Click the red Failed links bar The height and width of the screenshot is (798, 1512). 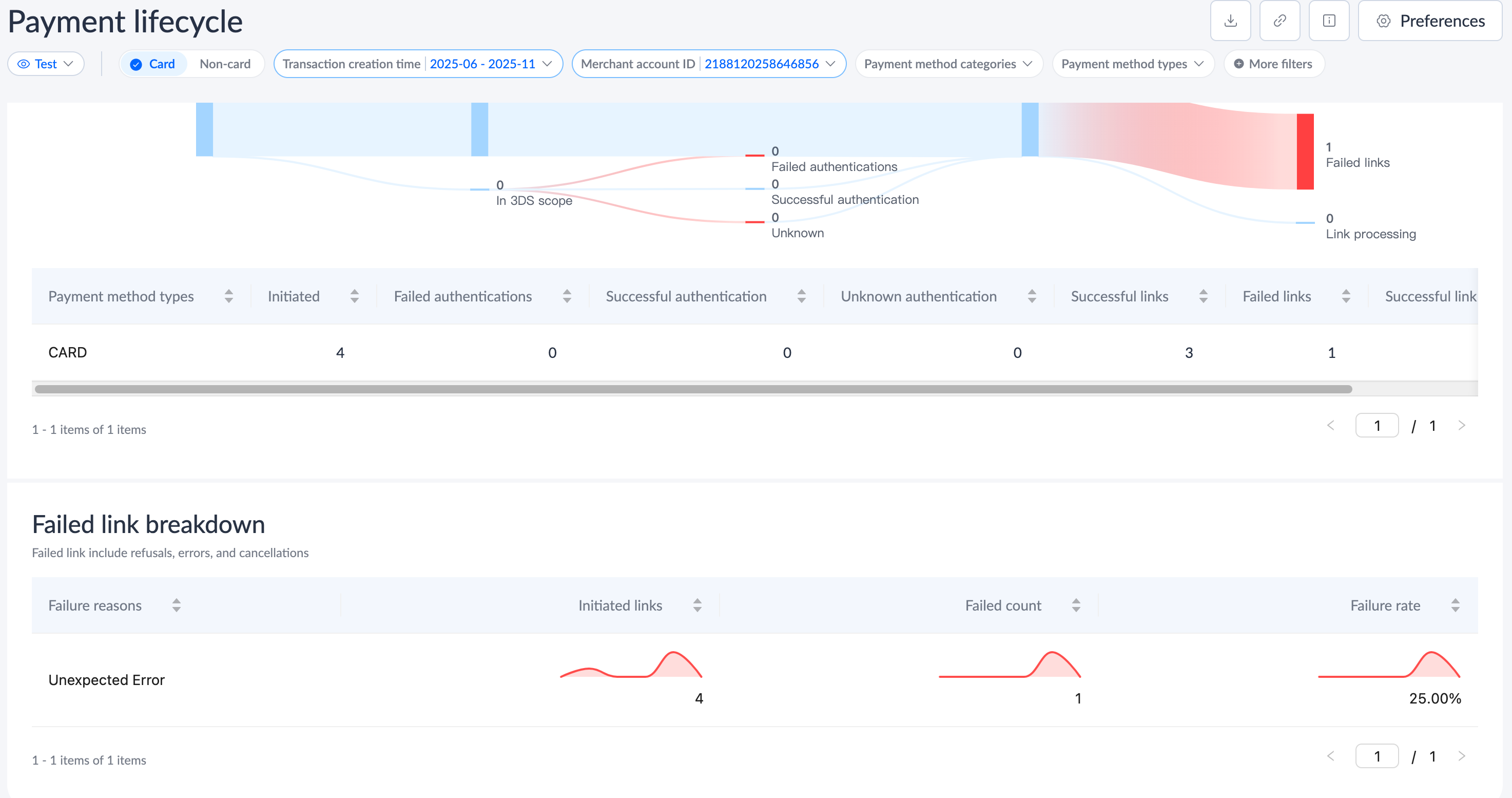coord(1305,151)
